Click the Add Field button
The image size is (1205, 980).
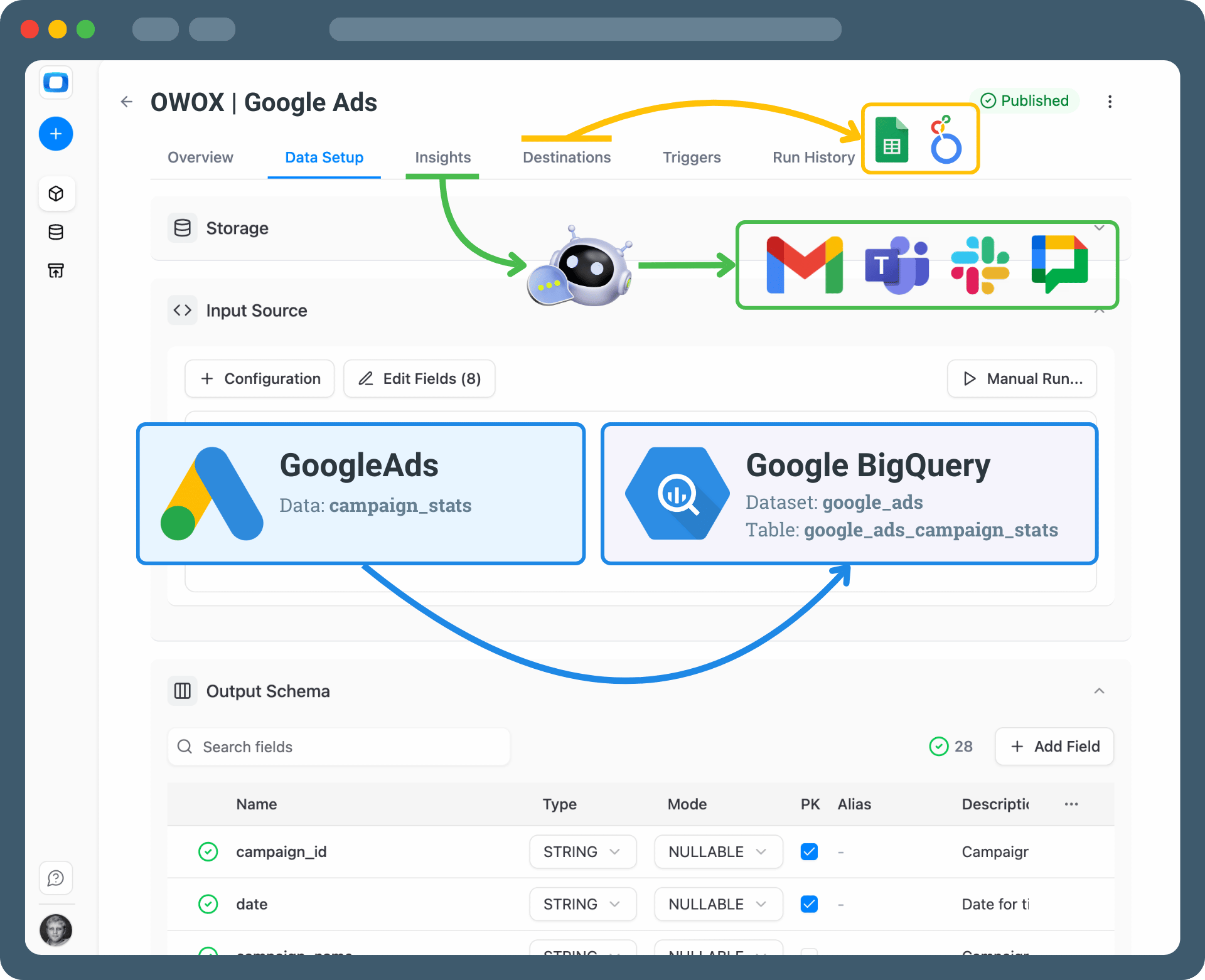(x=1054, y=746)
